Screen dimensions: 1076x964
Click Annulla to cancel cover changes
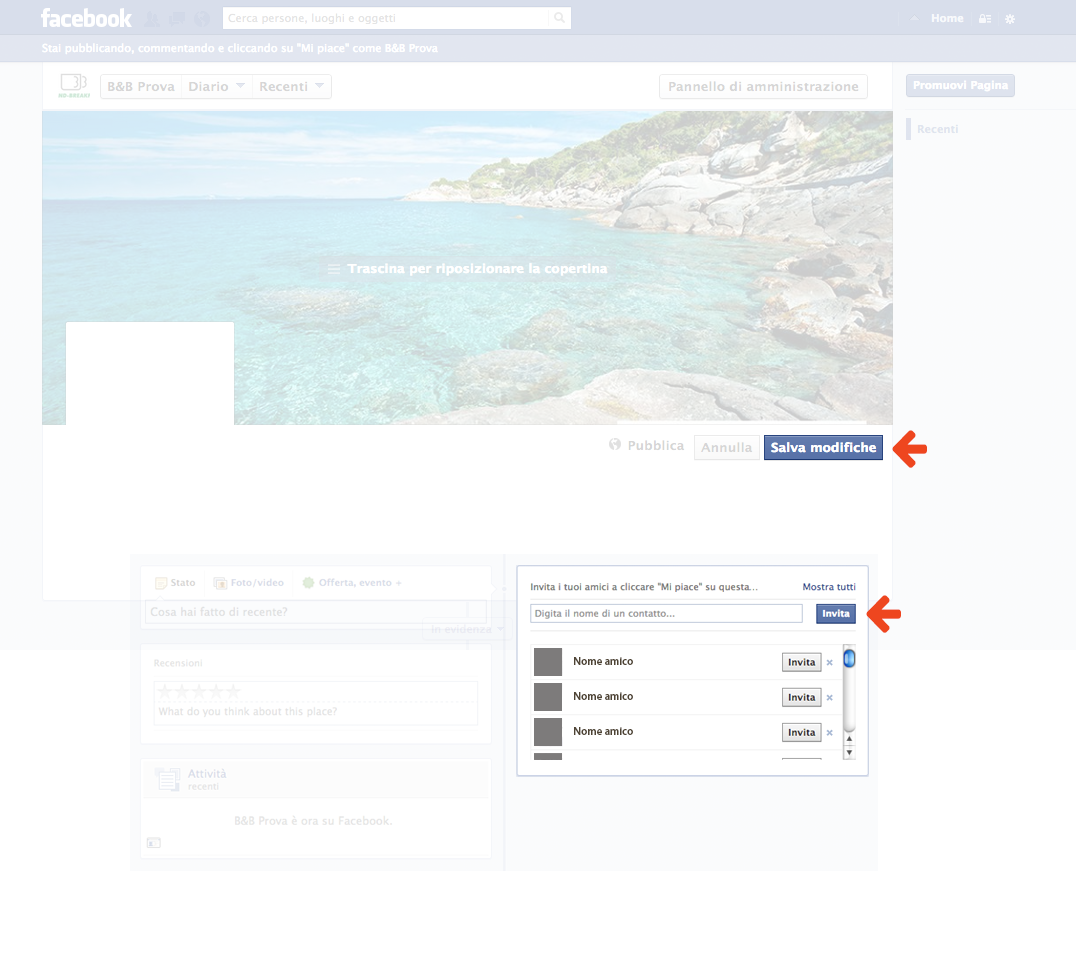726,448
